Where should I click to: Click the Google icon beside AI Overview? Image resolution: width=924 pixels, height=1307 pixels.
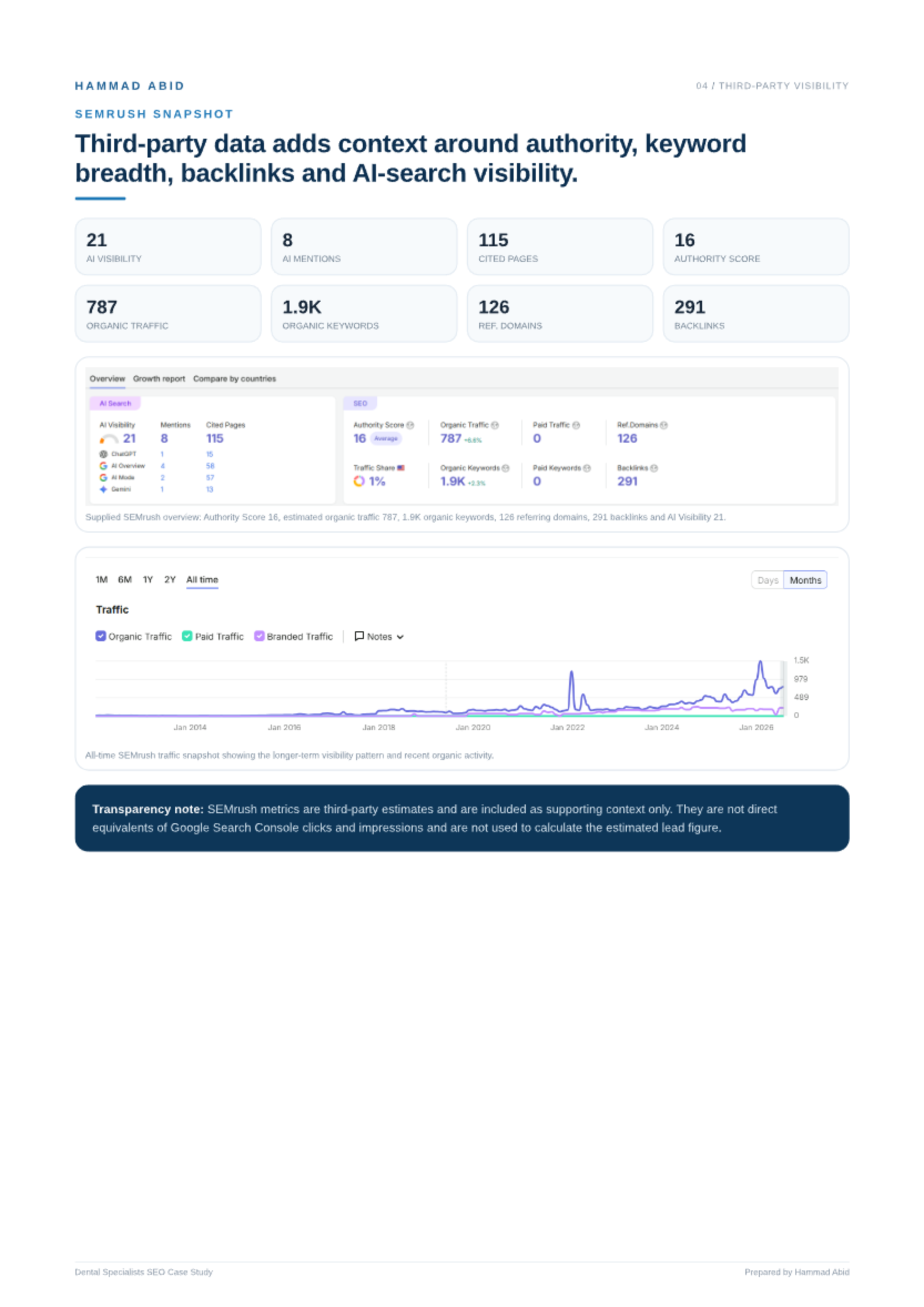[104, 465]
